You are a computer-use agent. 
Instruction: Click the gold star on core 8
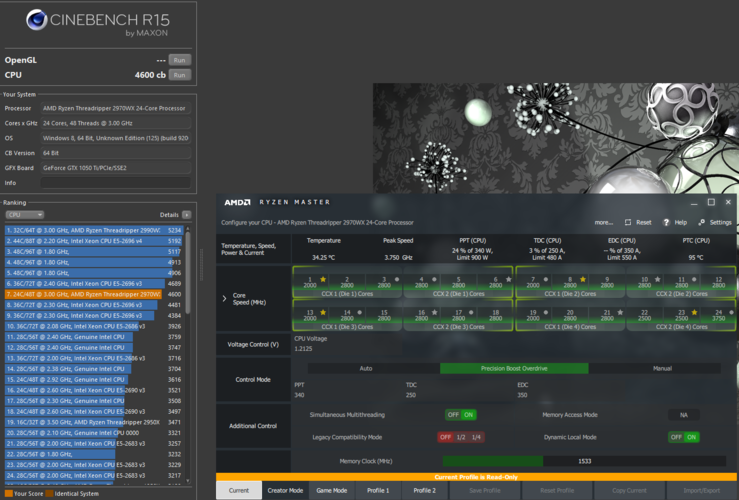click(x=583, y=279)
